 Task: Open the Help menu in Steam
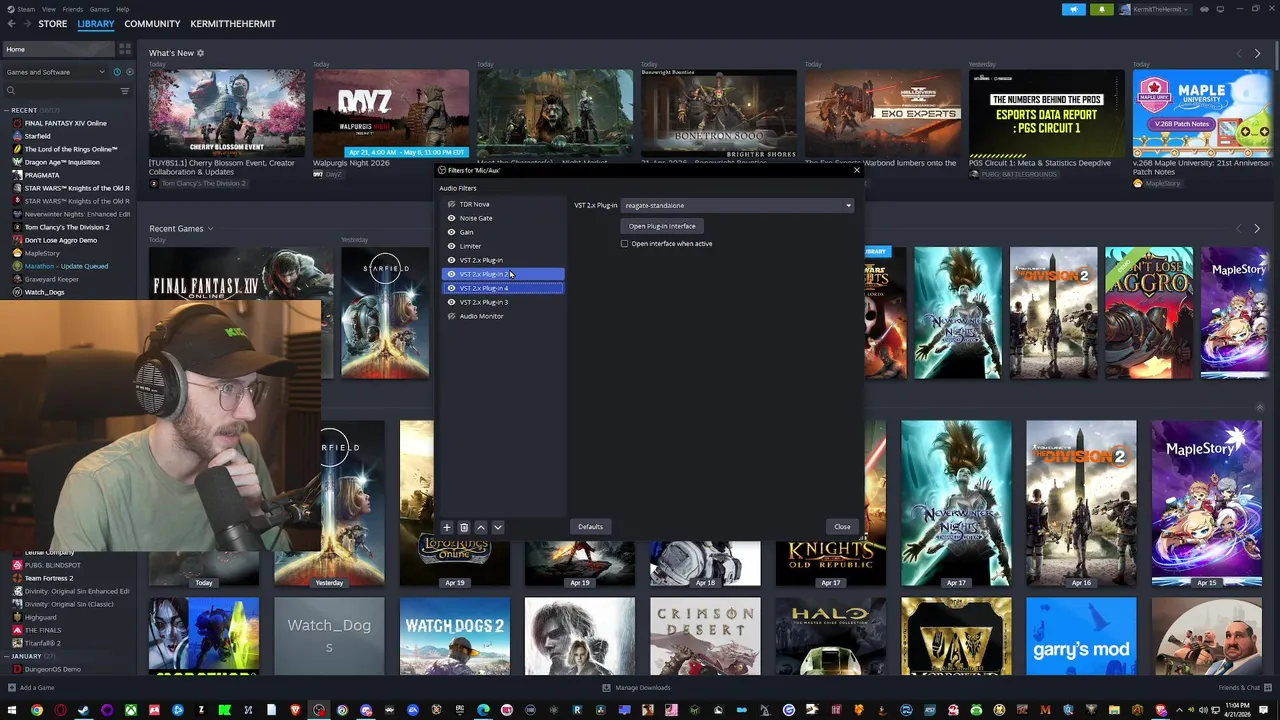[x=122, y=9]
